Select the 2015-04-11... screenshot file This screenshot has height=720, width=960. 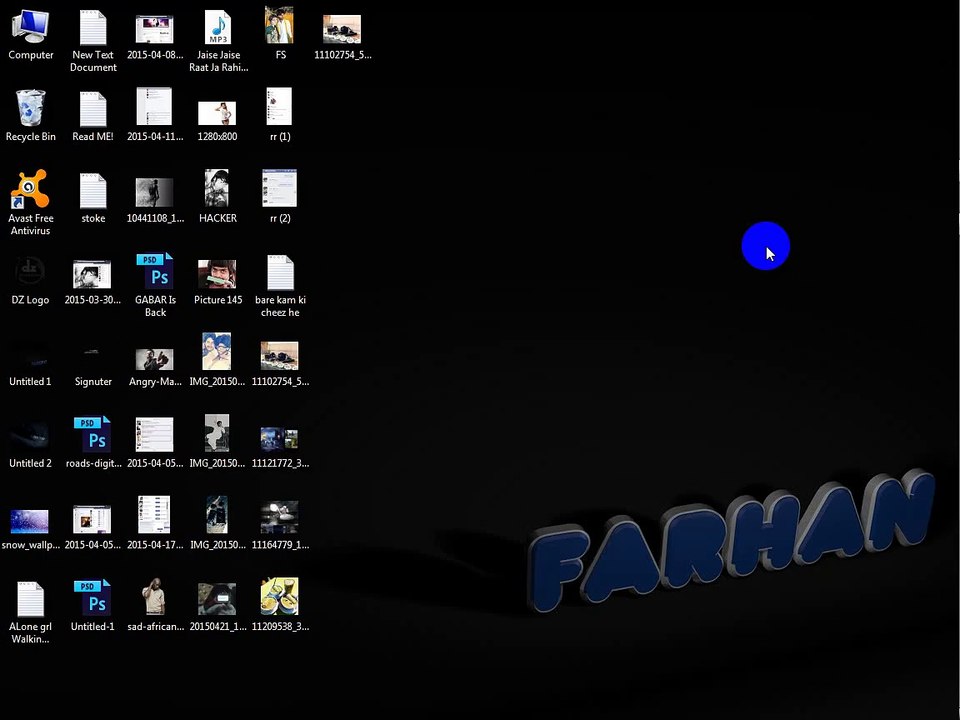click(155, 115)
